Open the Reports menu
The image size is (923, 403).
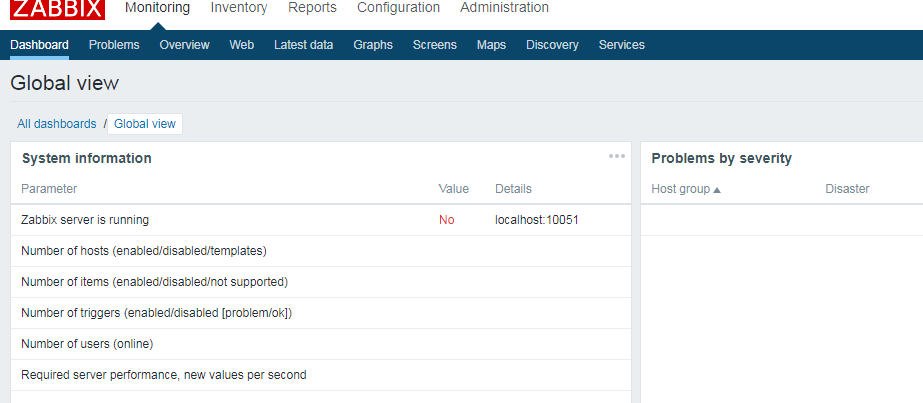pos(313,8)
